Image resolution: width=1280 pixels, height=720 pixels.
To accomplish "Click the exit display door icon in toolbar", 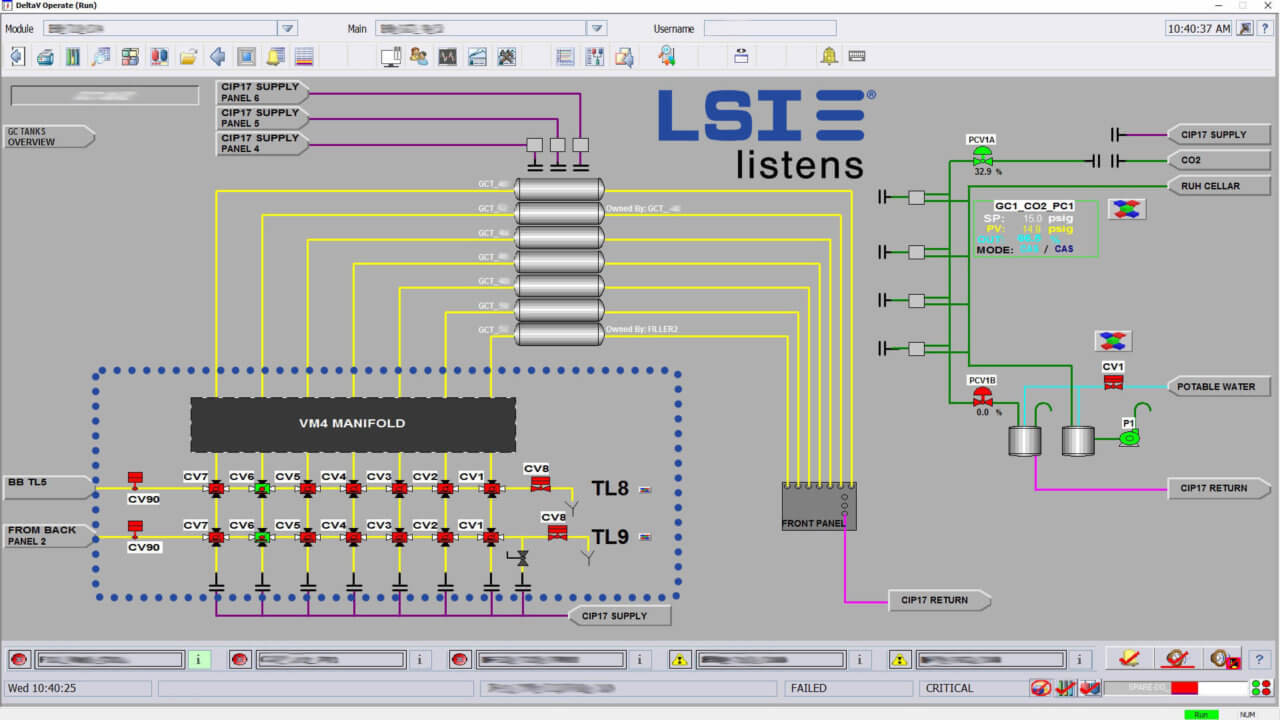I will pos(17,57).
